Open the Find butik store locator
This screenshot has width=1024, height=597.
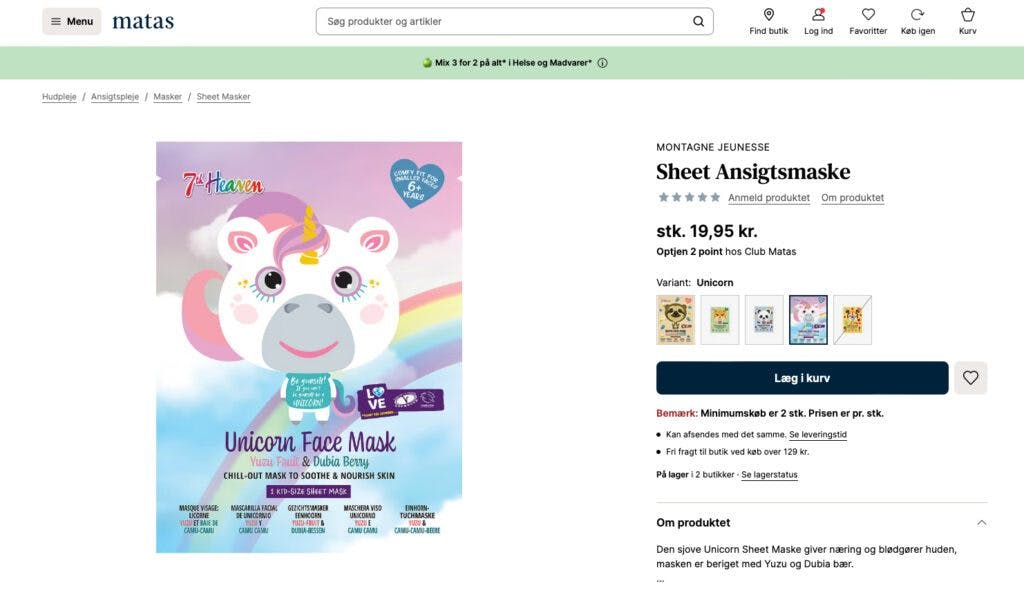768,21
